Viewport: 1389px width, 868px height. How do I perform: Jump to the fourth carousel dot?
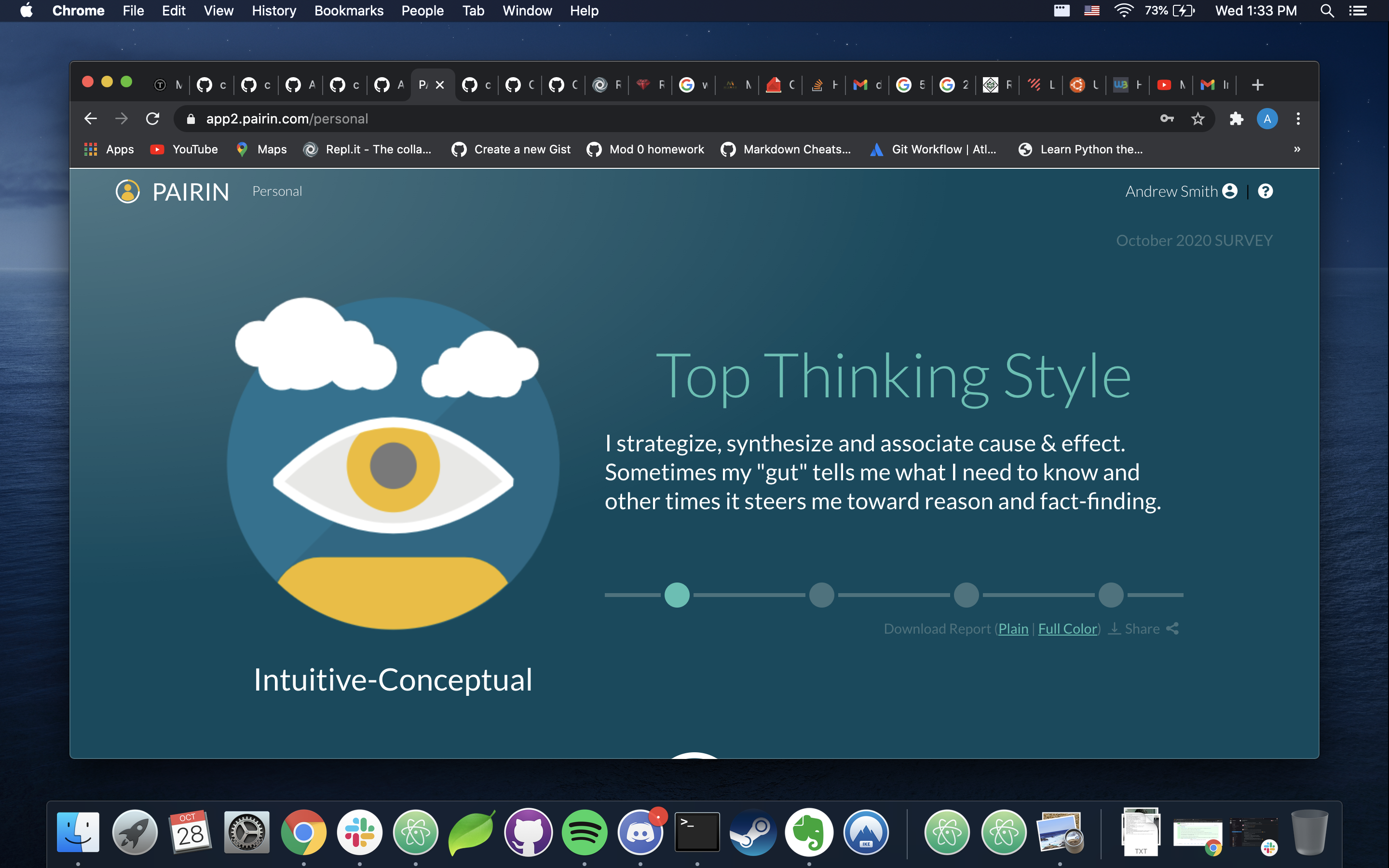1111,595
